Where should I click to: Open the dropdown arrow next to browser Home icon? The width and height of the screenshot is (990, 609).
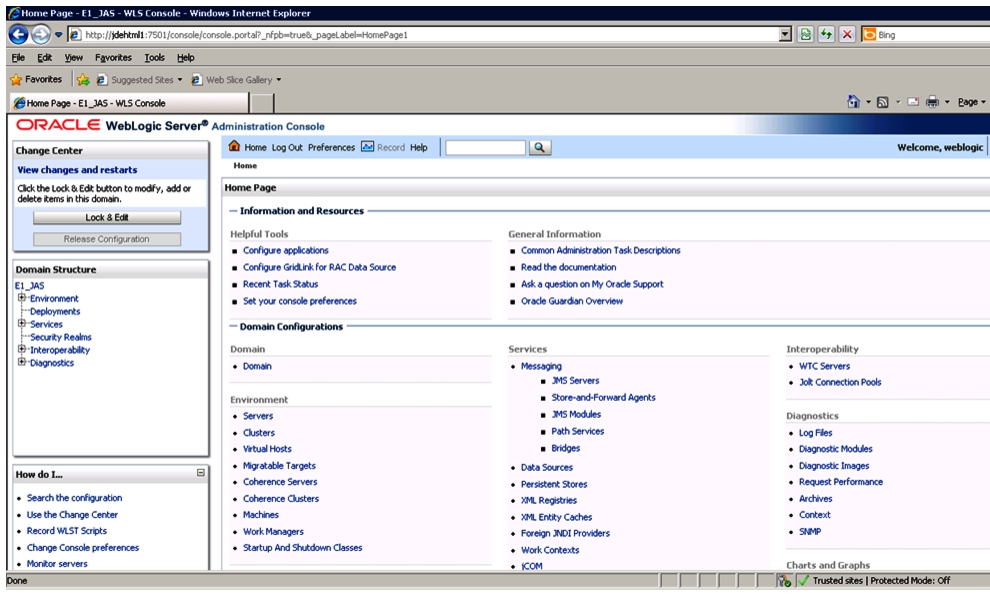(868, 102)
